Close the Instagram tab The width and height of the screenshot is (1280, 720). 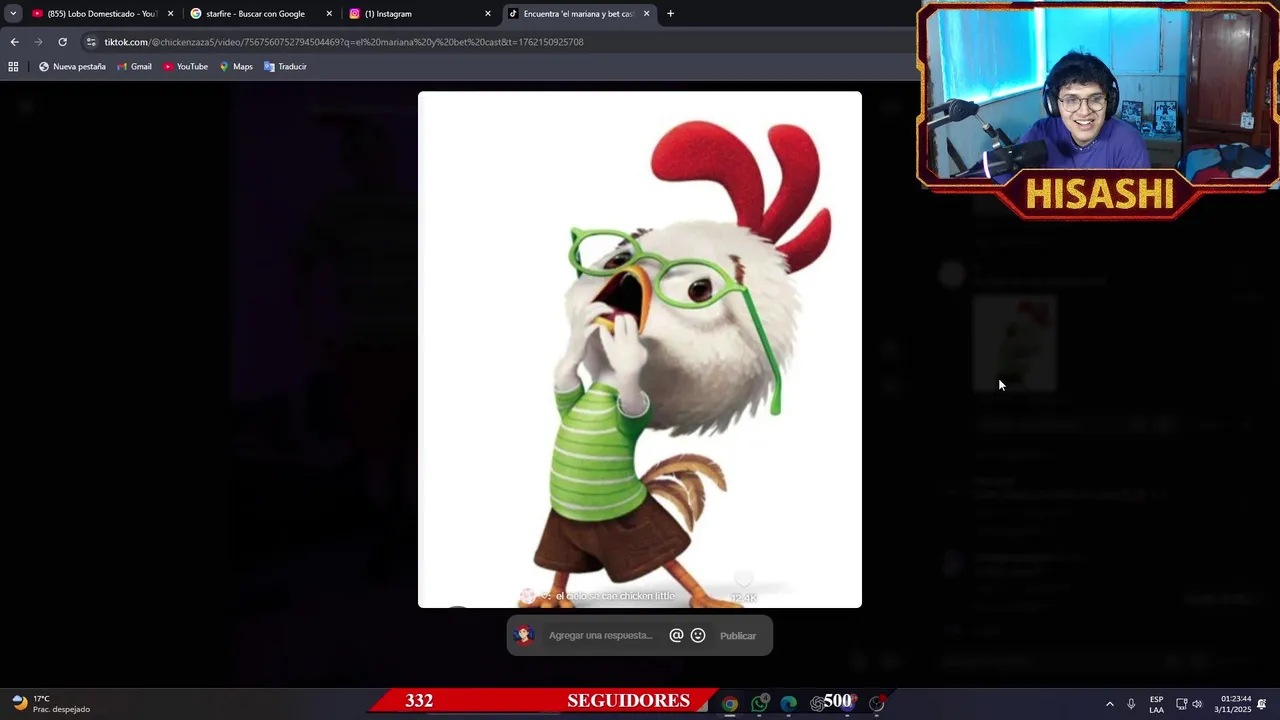(x=488, y=14)
